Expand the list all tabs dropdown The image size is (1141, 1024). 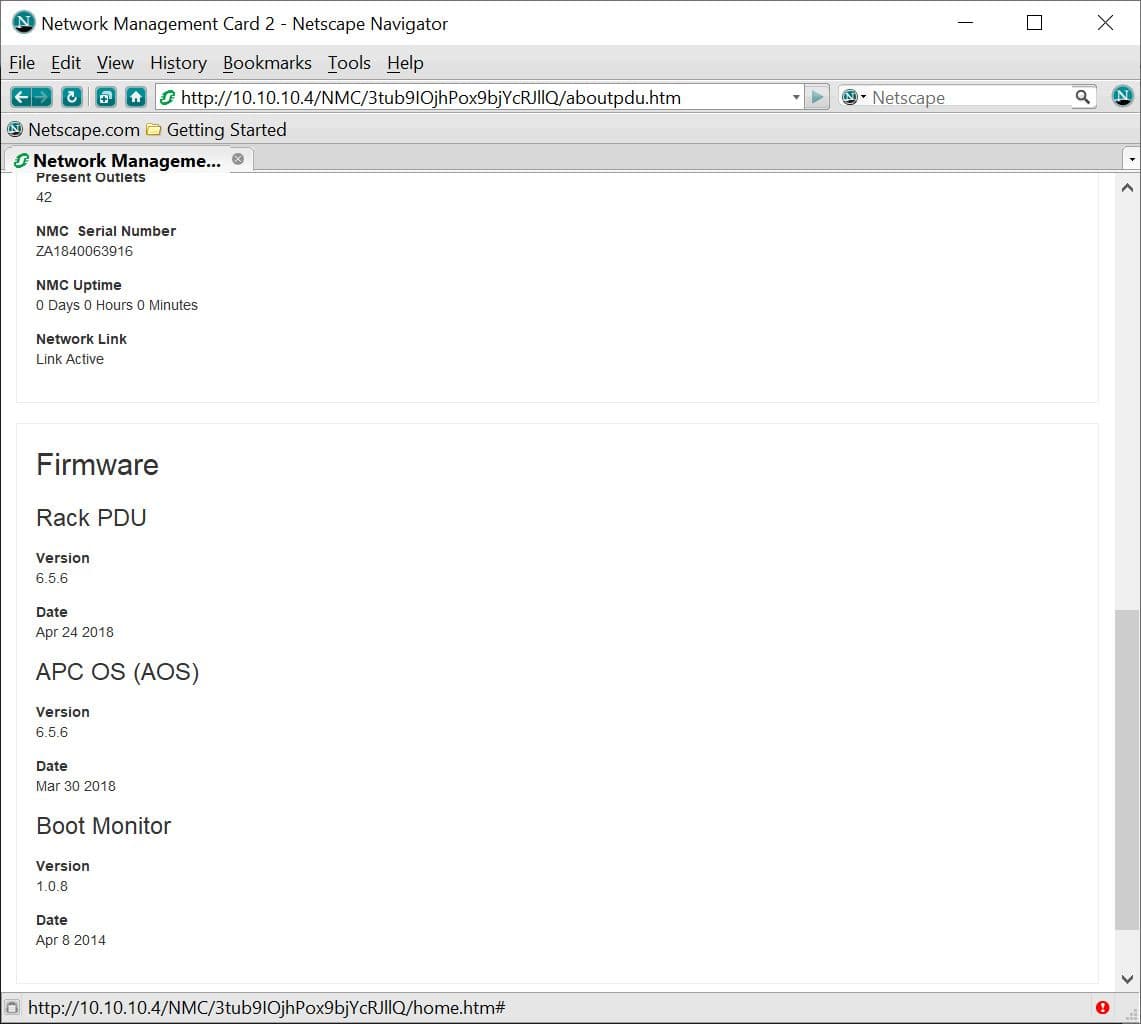[1131, 159]
